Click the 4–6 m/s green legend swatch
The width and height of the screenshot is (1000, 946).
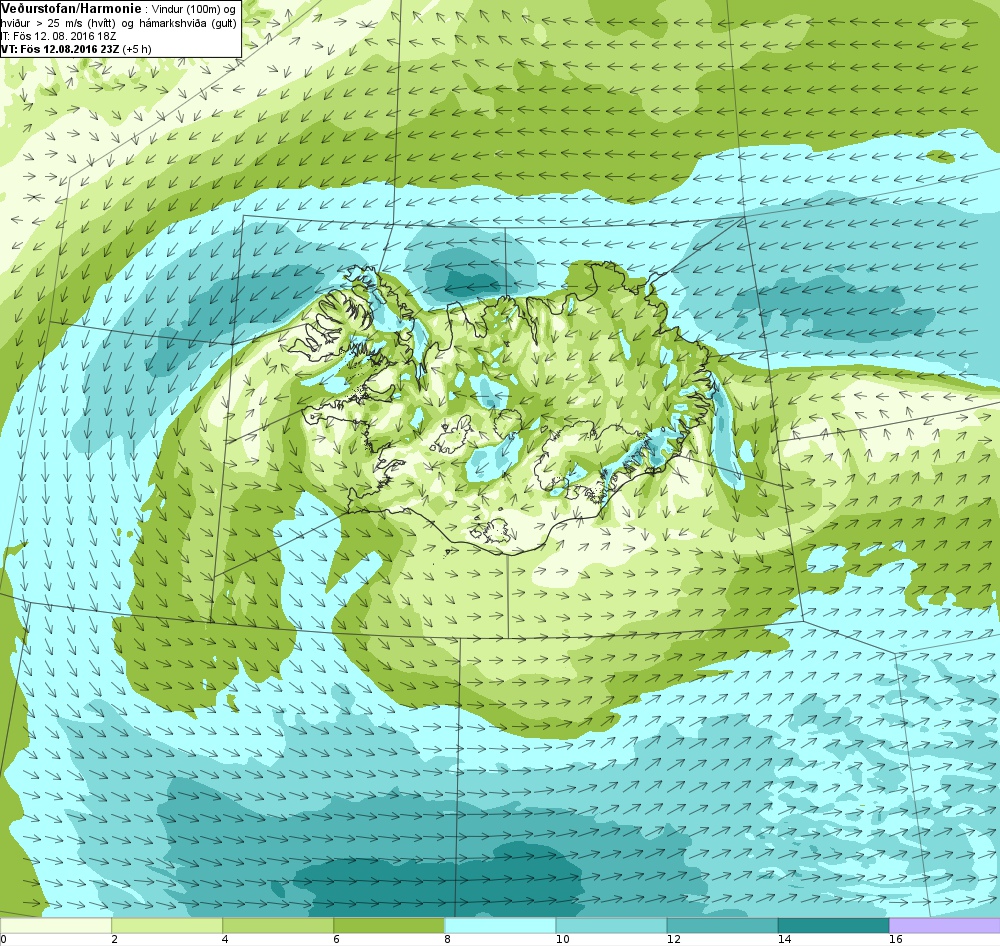point(277,925)
